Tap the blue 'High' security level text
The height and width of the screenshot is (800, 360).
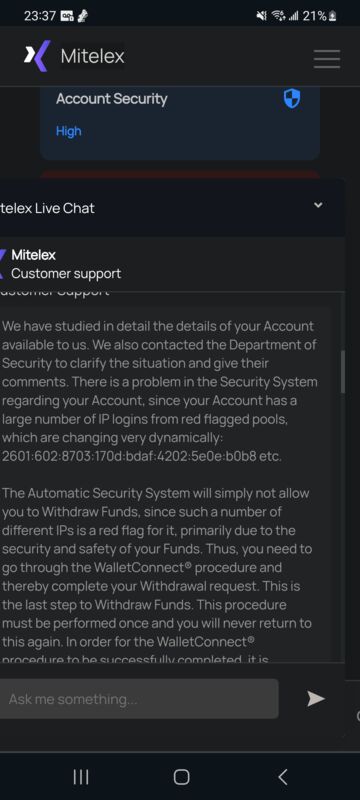pos(68,131)
